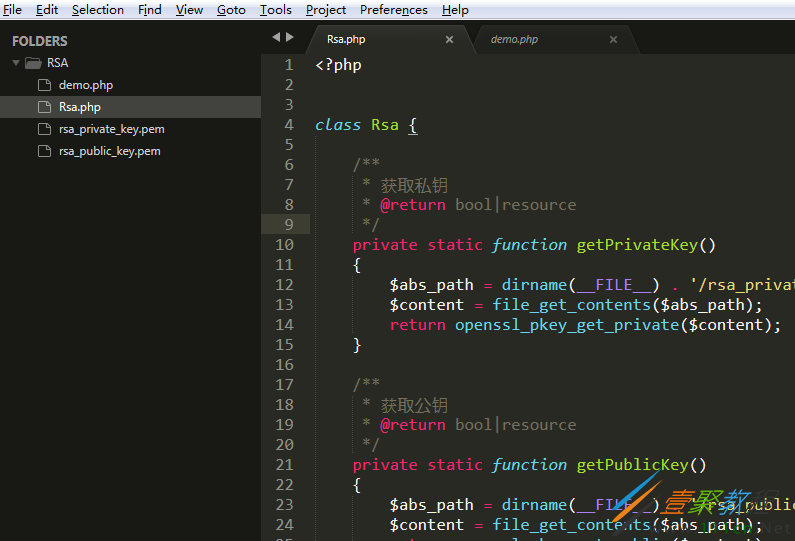
Task: Click @return tag on line 19
Action: coord(413,425)
